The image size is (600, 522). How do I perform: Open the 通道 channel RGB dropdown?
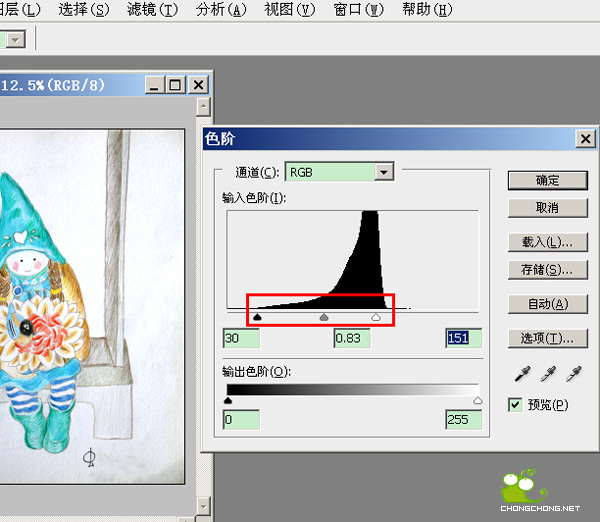[x=384, y=172]
